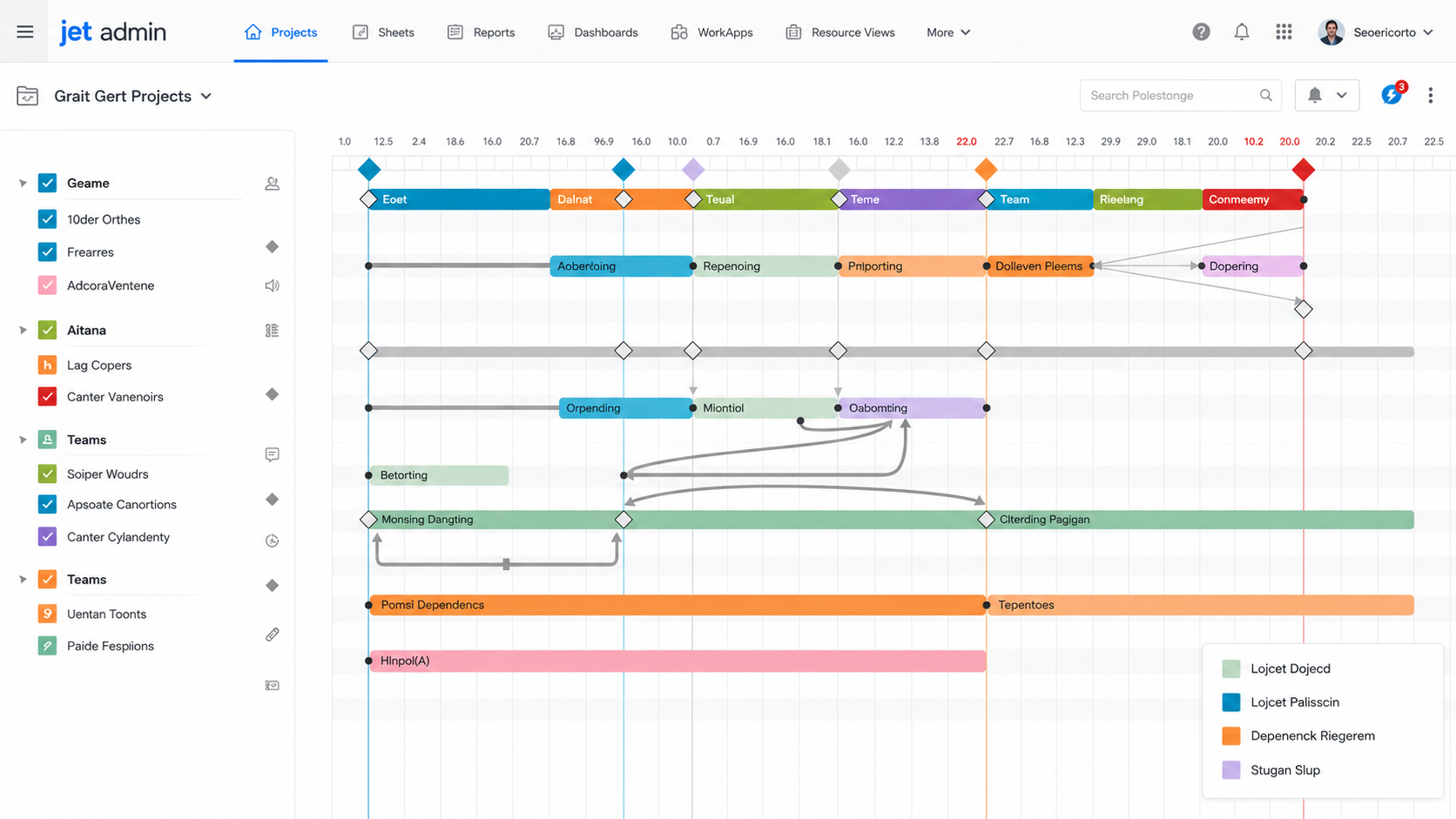Toggle the pink AdcoraVentene checkbox
The image size is (1456, 819).
tap(48, 285)
